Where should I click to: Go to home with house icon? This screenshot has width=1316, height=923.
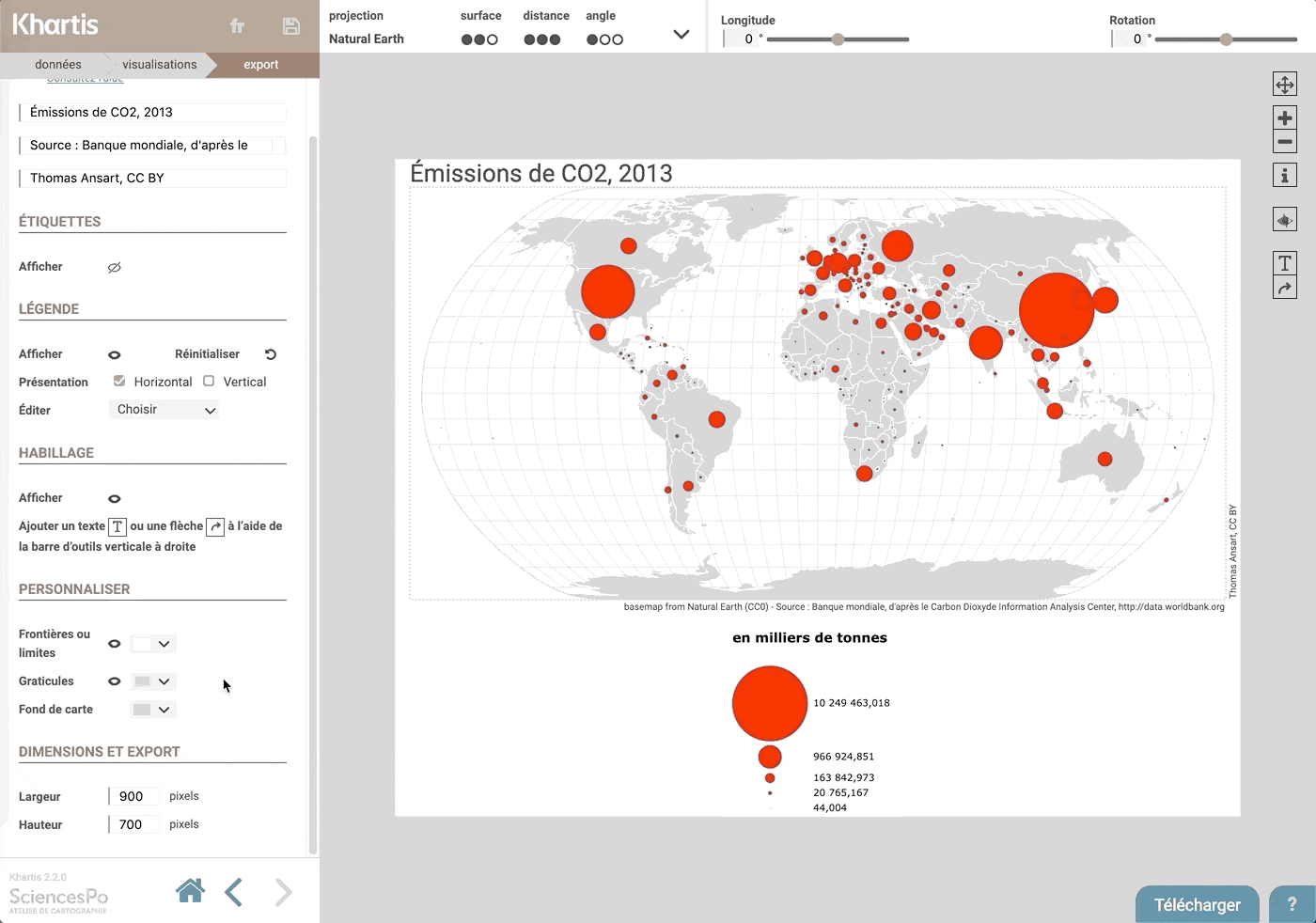tap(190, 891)
